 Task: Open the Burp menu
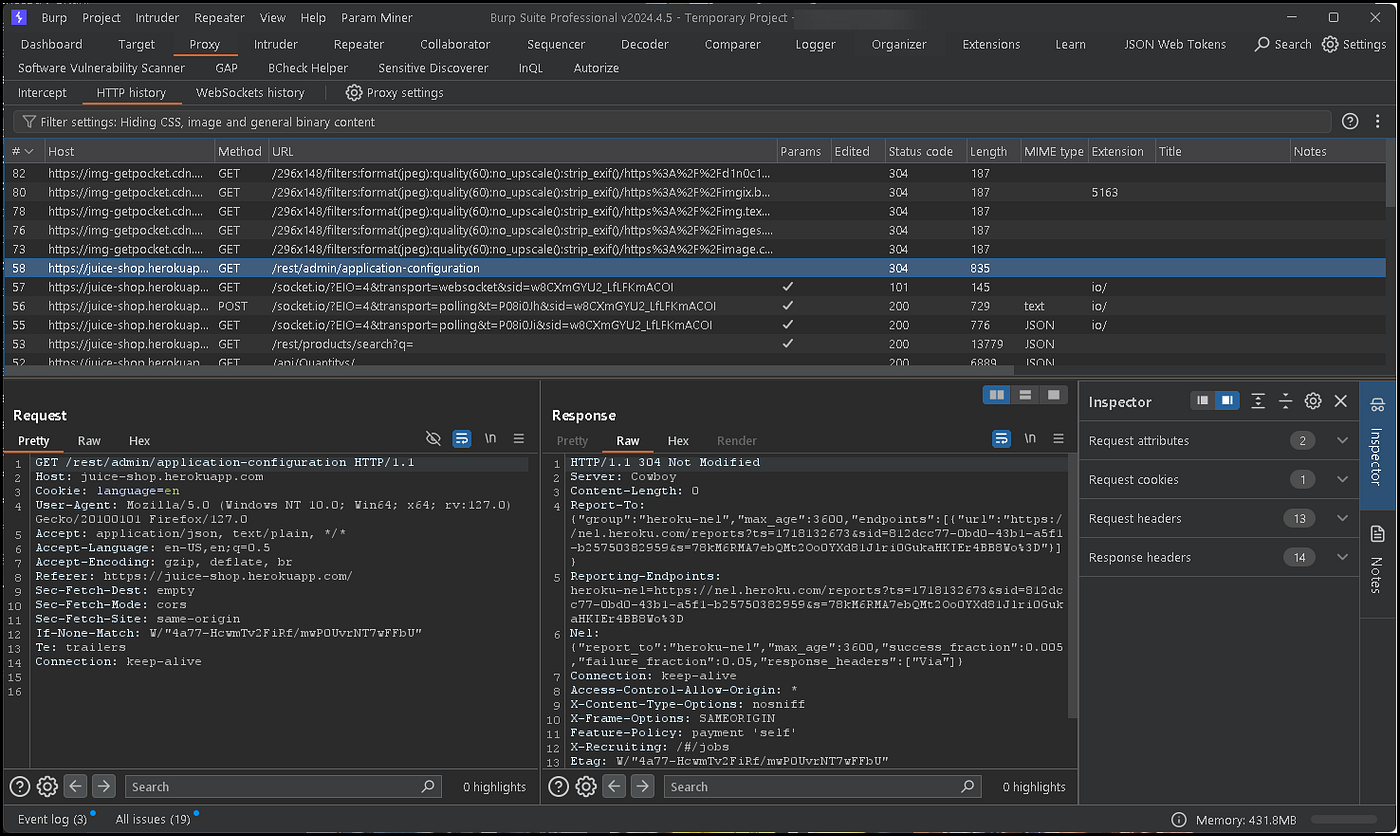click(53, 17)
